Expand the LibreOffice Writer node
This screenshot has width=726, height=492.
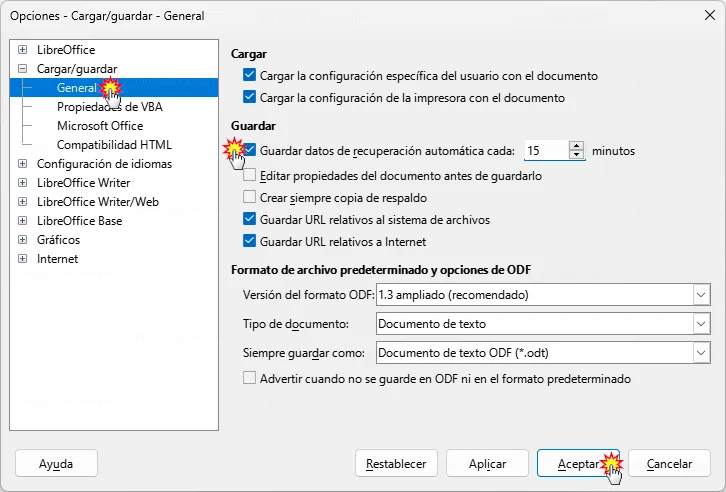pos(22,182)
